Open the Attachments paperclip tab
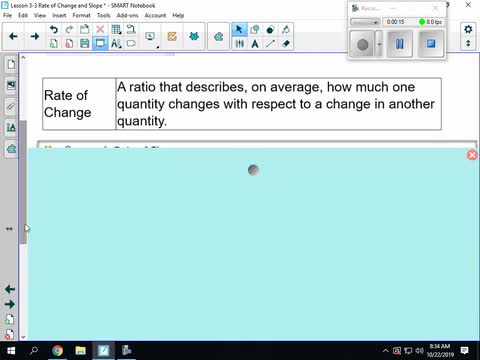480x360 pixels. [x=11, y=107]
